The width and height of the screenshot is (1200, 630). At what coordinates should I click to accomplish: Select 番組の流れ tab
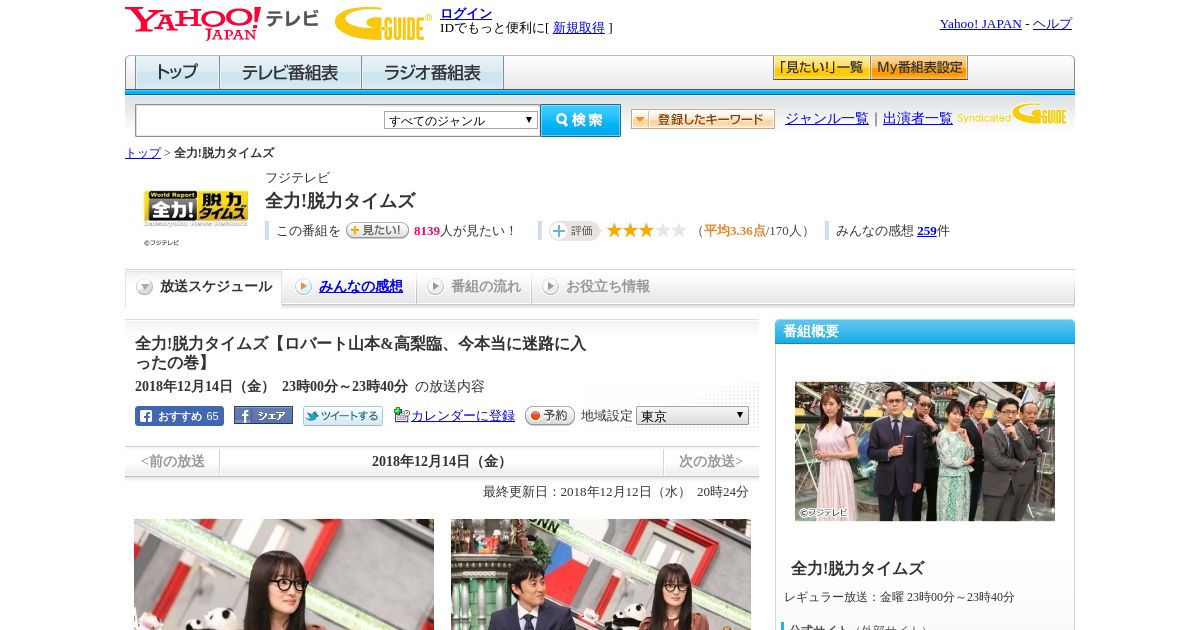coord(473,287)
